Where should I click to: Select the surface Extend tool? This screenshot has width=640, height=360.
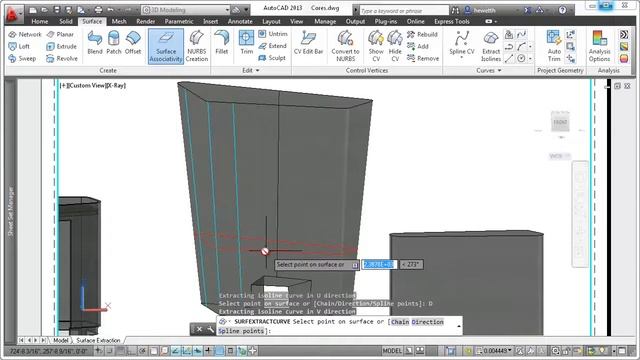tap(273, 46)
